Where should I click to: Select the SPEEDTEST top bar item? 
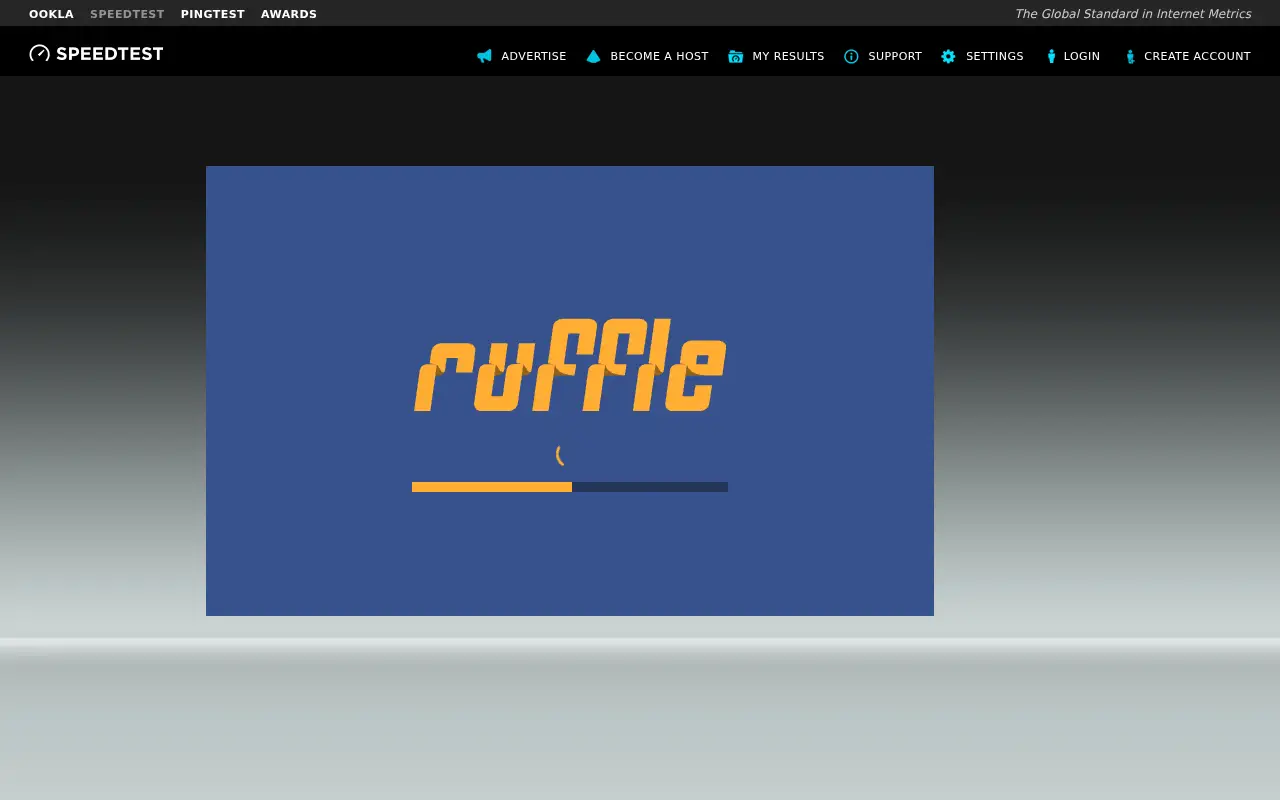click(127, 14)
